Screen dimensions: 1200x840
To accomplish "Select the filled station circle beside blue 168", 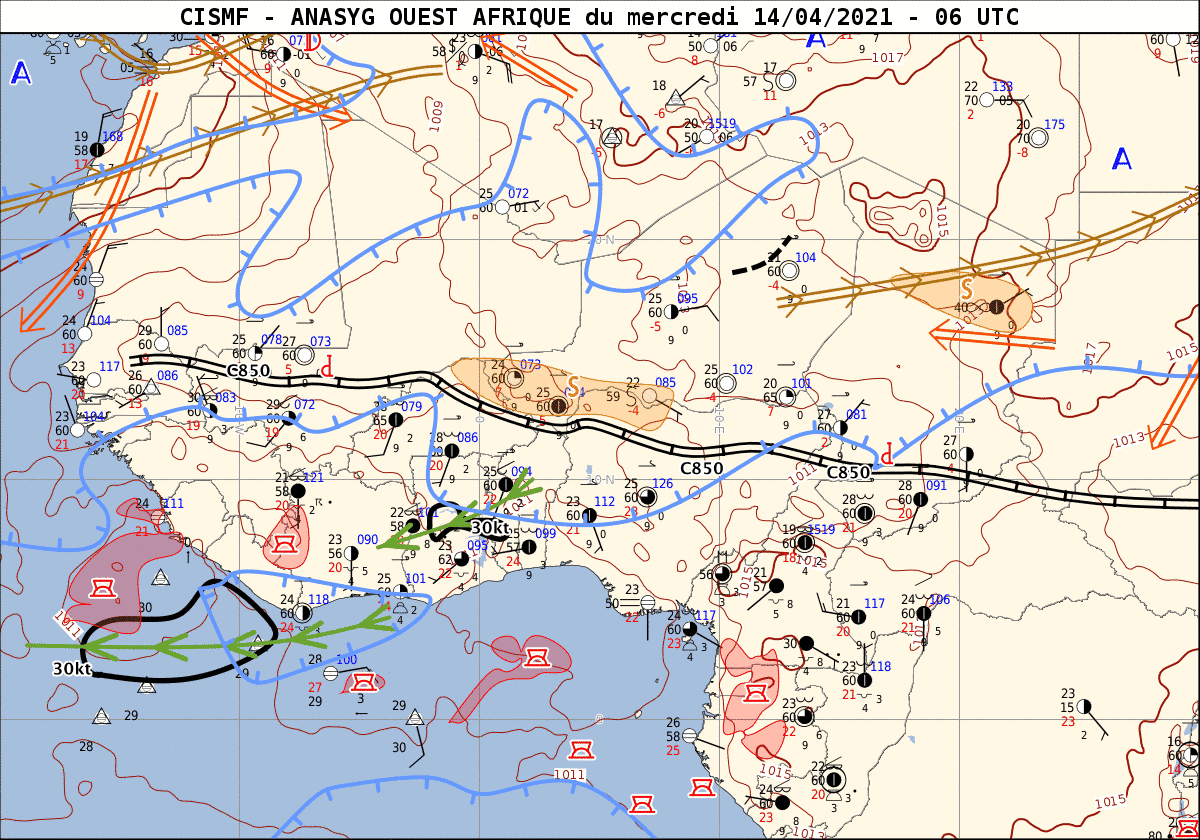I will coord(97,150).
